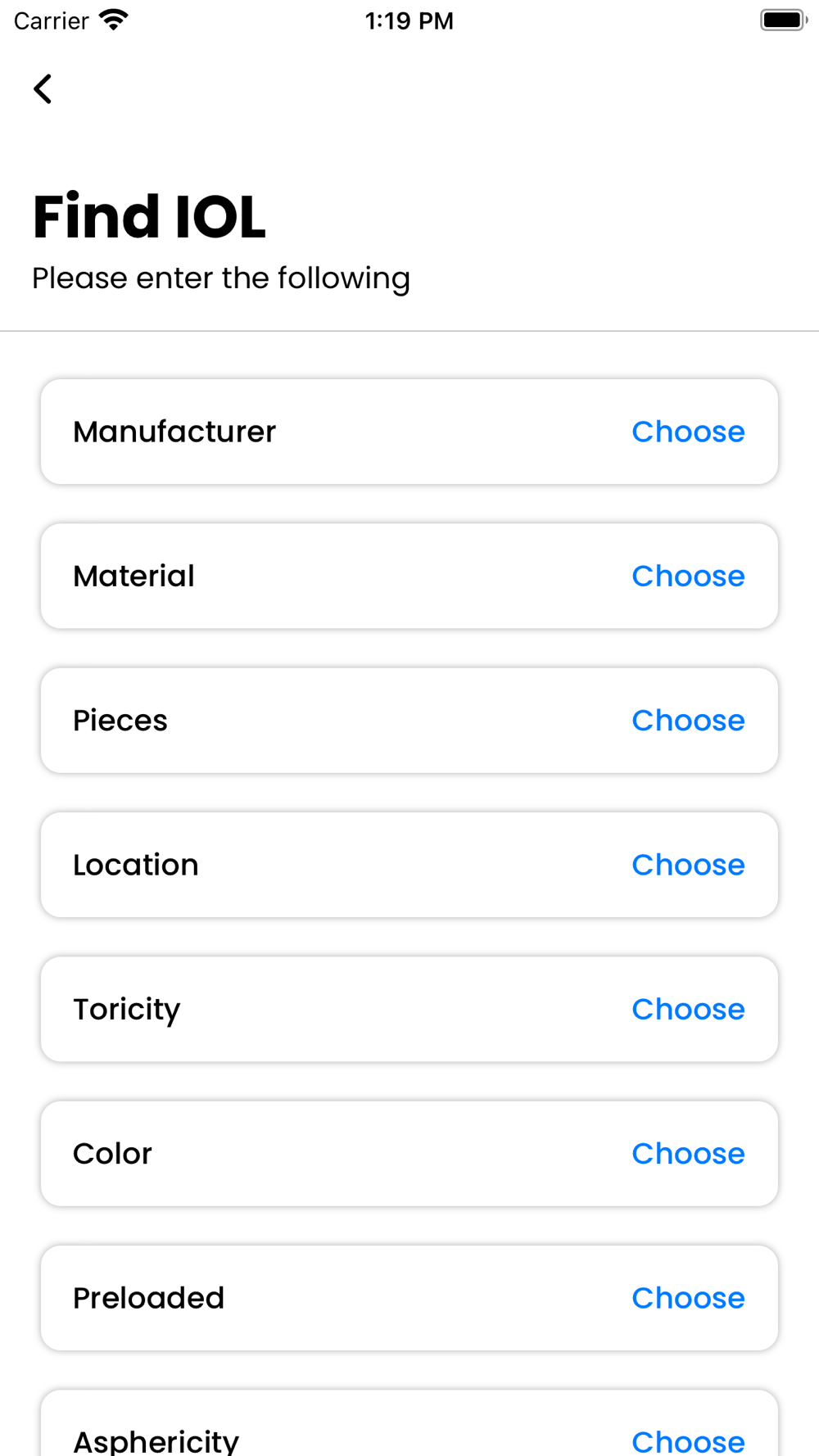Image resolution: width=819 pixels, height=1456 pixels.
Task: Tap the Find IOL heading
Action: [x=149, y=217]
